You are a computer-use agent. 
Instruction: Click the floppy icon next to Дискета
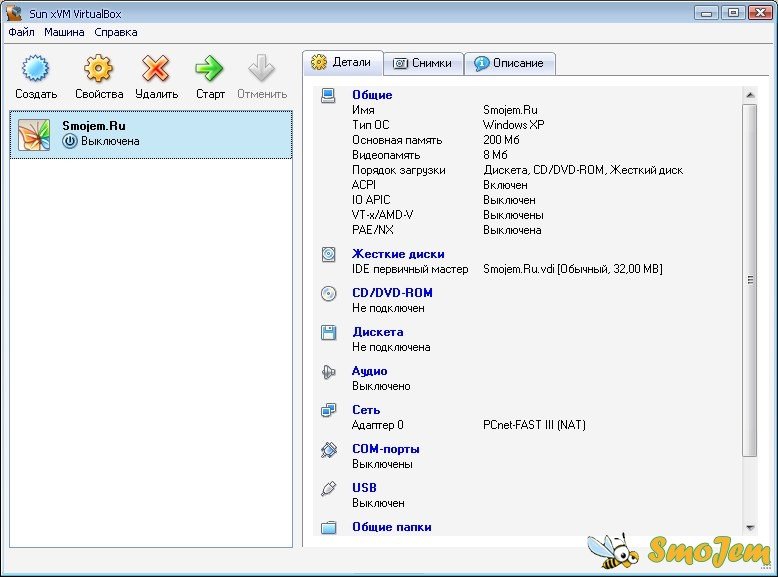(329, 333)
